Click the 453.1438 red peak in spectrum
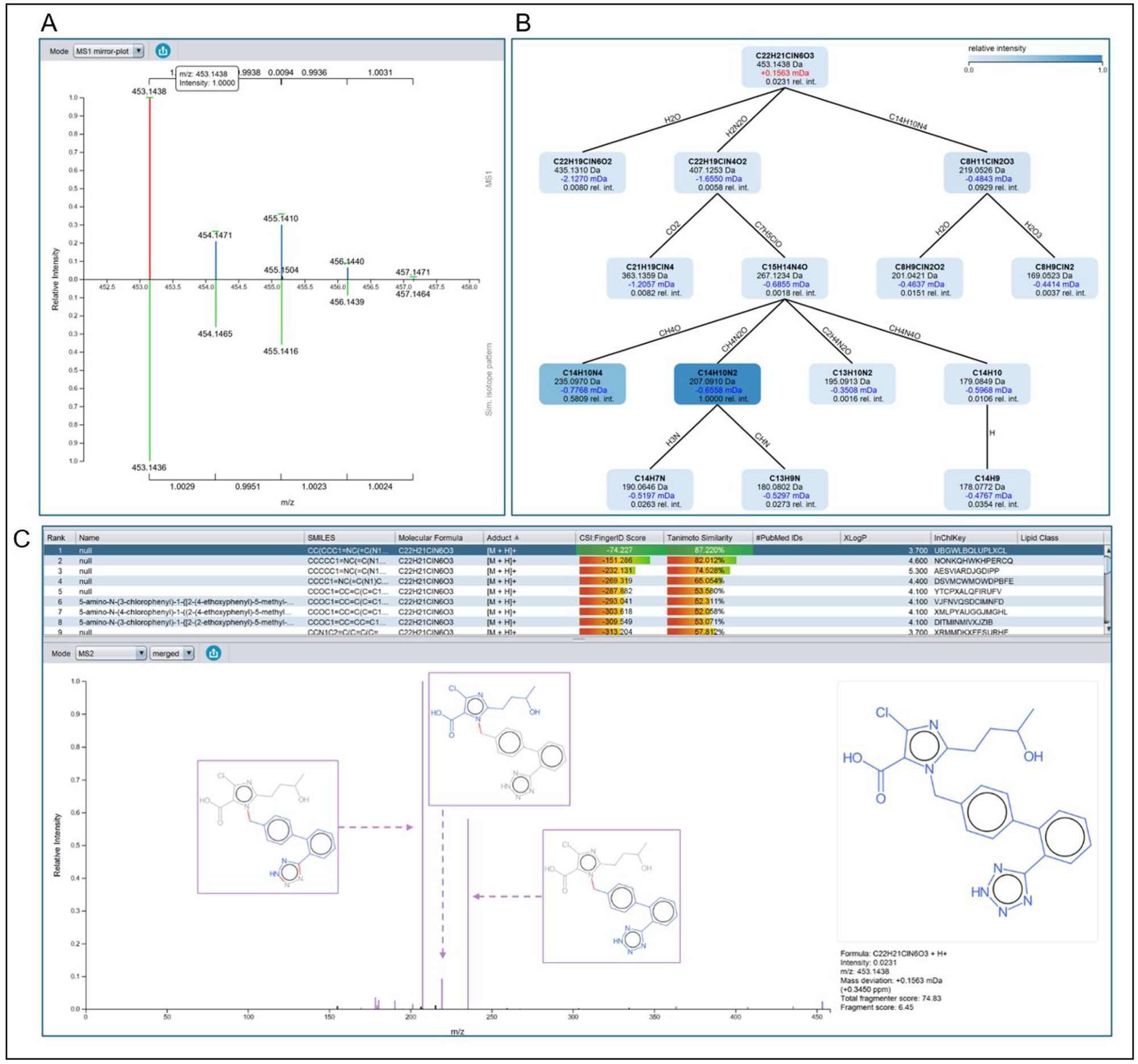The image size is (1138, 1064). tap(150, 189)
